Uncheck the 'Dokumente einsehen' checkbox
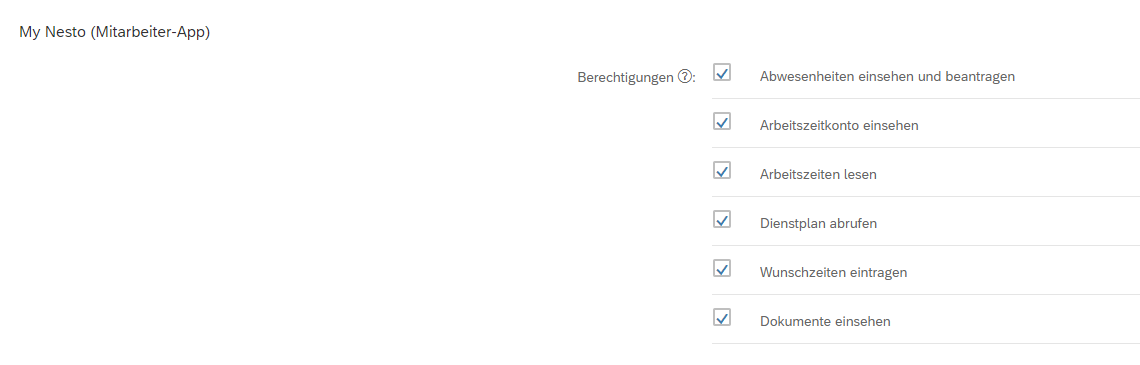This screenshot has width=1140, height=365. tap(722, 318)
